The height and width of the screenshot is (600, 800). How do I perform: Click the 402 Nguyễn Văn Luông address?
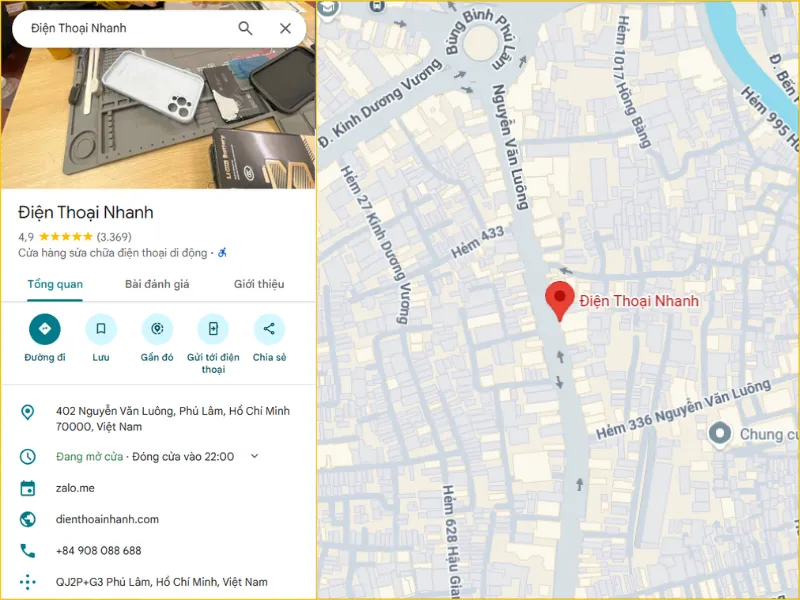pyautogui.click(x=172, y=419)
